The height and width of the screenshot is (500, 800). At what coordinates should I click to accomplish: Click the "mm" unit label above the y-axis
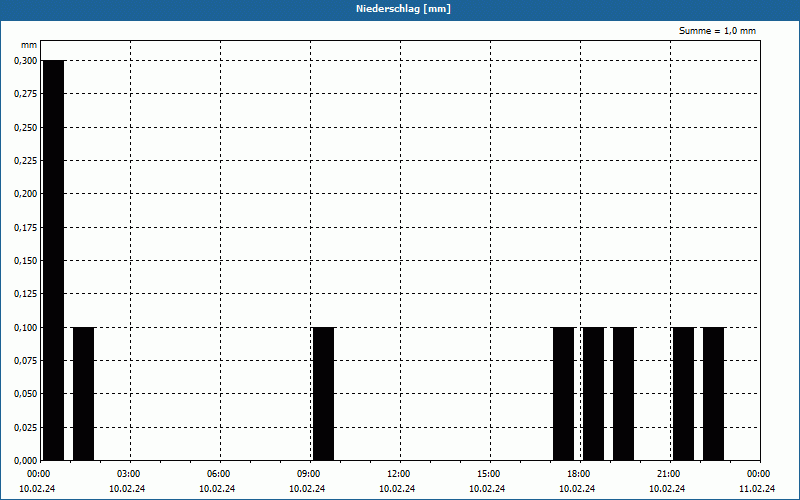coord(29,45)
